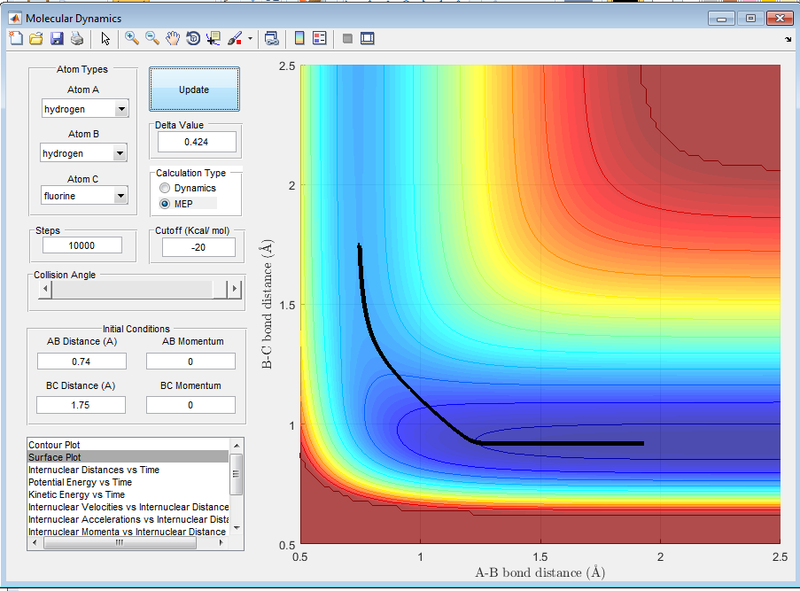Click the toolbar dock arrow at right
800x591 pixels.
[x=788, y=39]
